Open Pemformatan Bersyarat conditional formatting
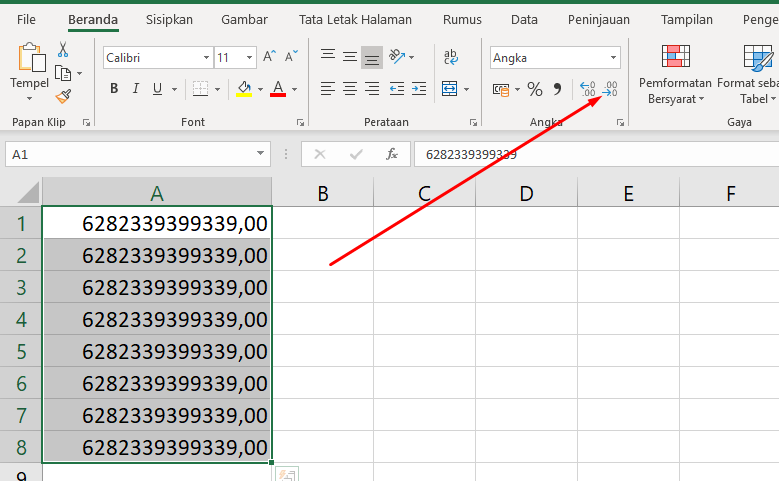Image resolution: width=779 pixels, height=481 pixels. pos(676,74)
